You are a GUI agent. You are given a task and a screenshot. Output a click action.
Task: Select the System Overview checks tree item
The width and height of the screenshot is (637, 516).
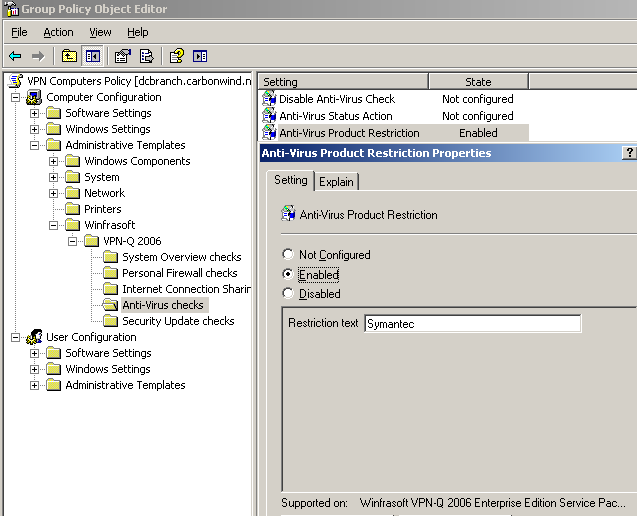pyautogui.click(x=182, y=257)
